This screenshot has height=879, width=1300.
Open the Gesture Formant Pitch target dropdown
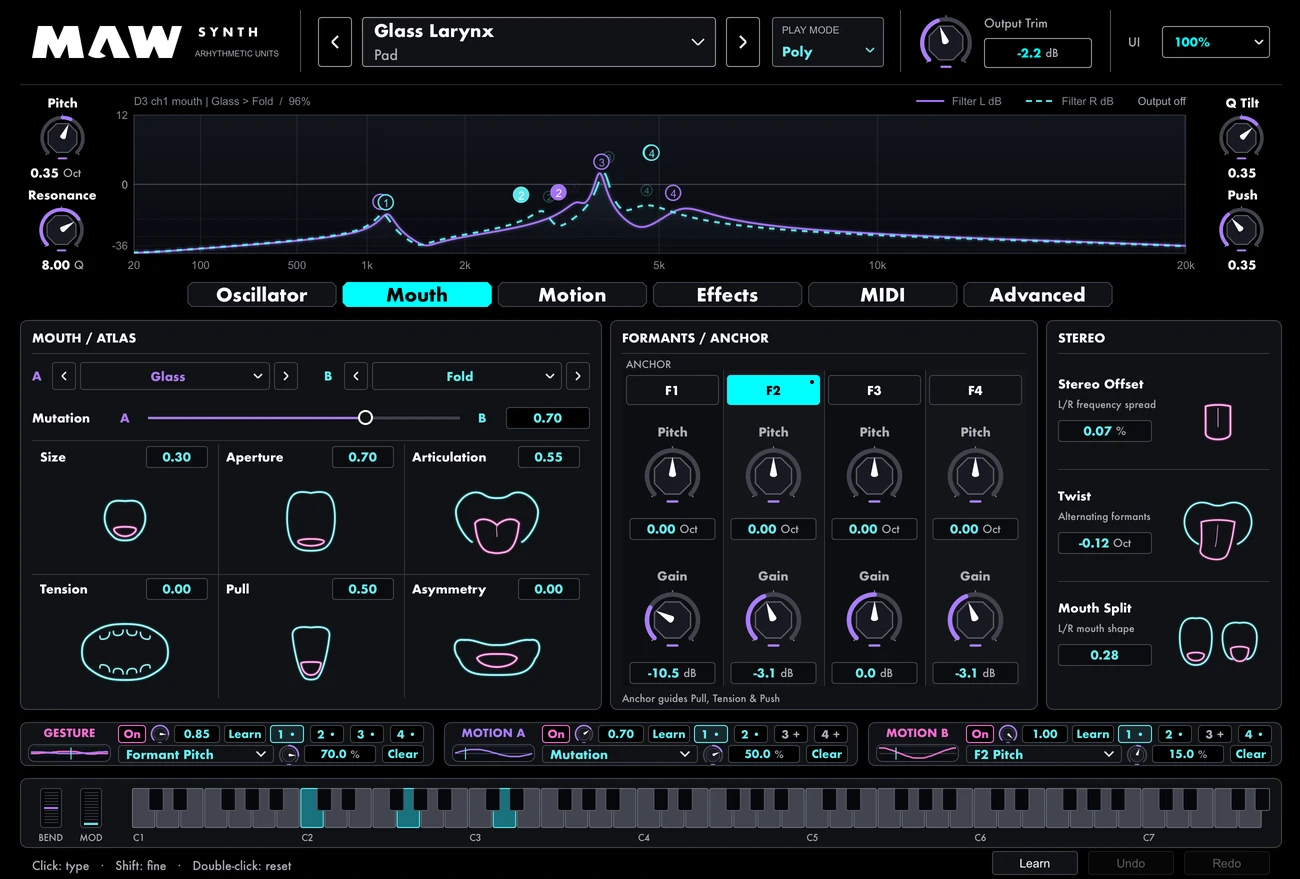point(196,754)
